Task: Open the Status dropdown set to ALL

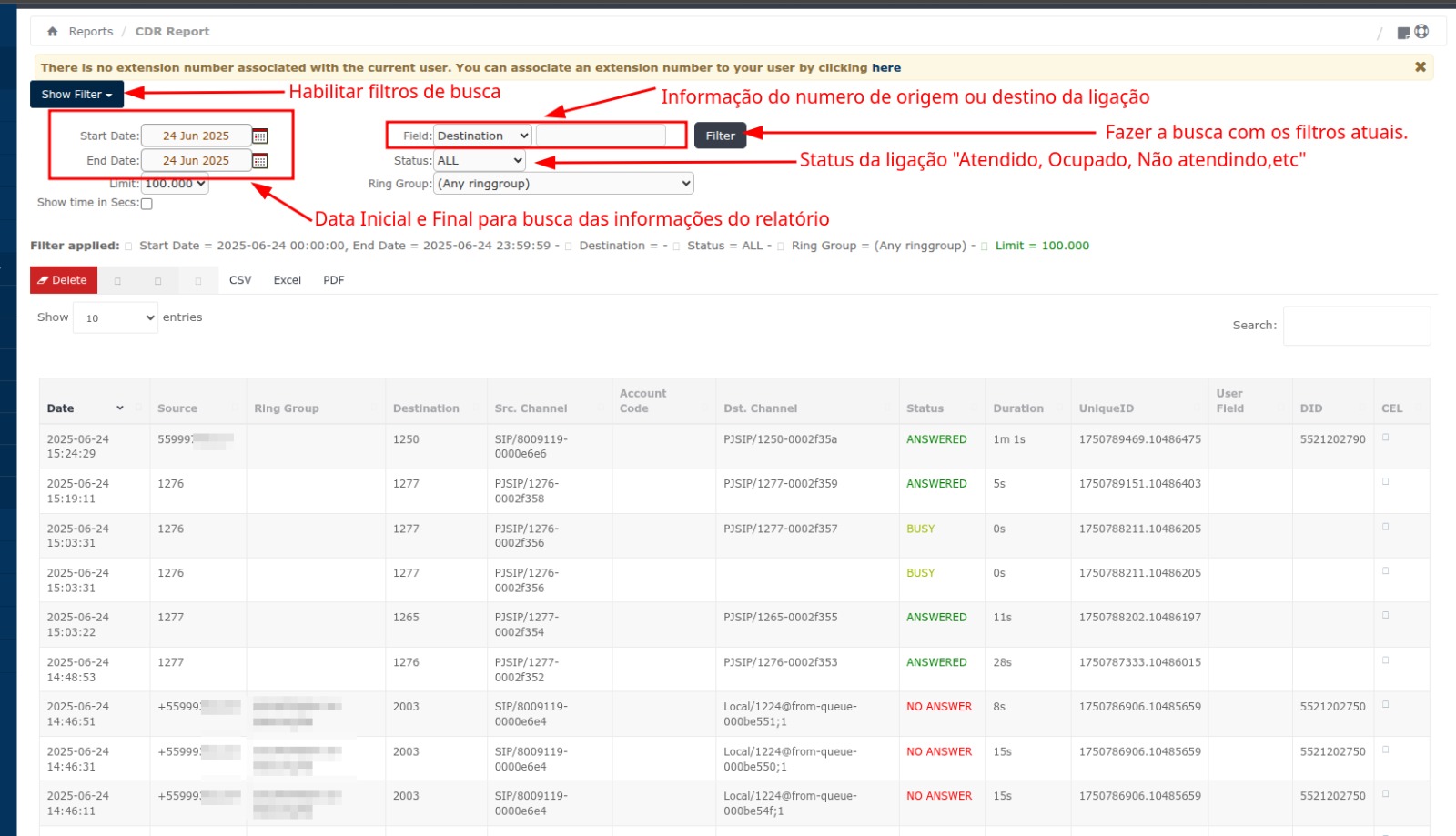Action: [x=480, y=161]
